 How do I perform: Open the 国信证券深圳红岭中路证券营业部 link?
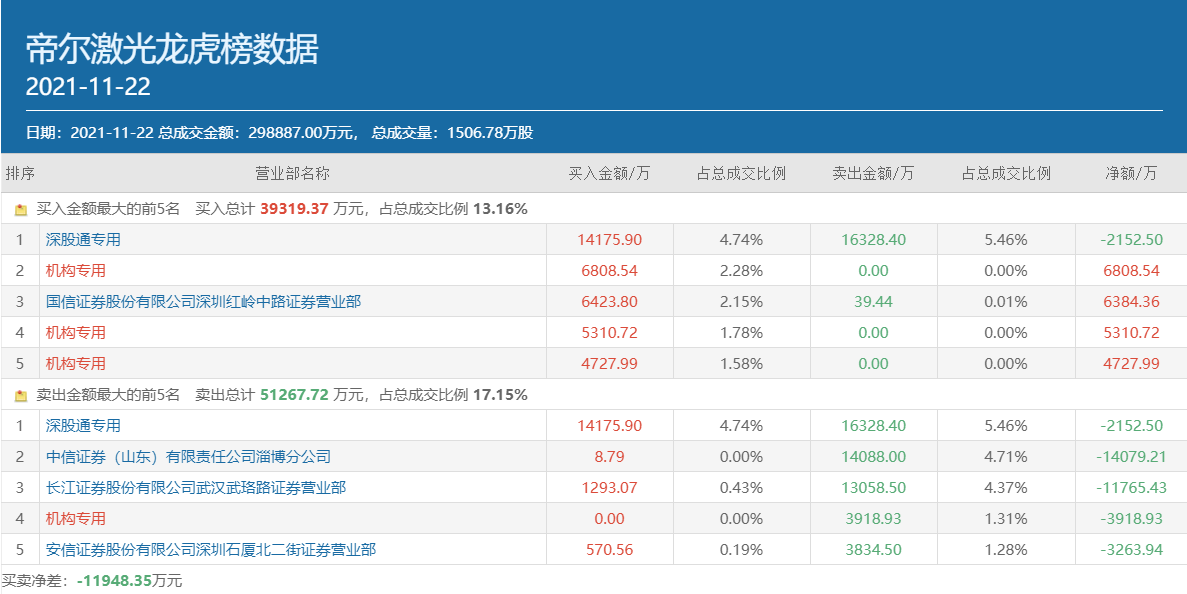[203, 302]
